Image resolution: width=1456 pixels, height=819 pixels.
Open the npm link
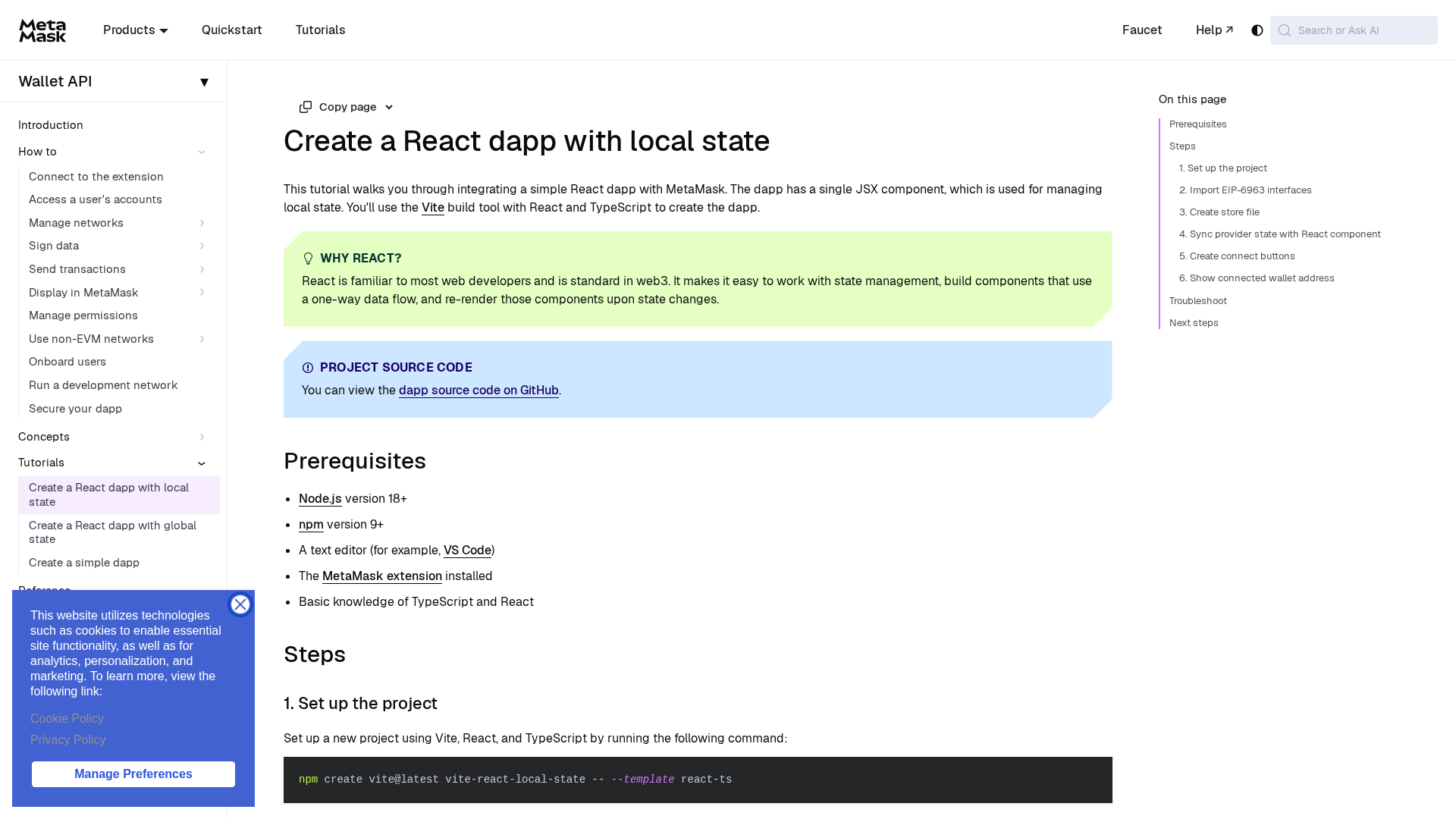point(311,525)
